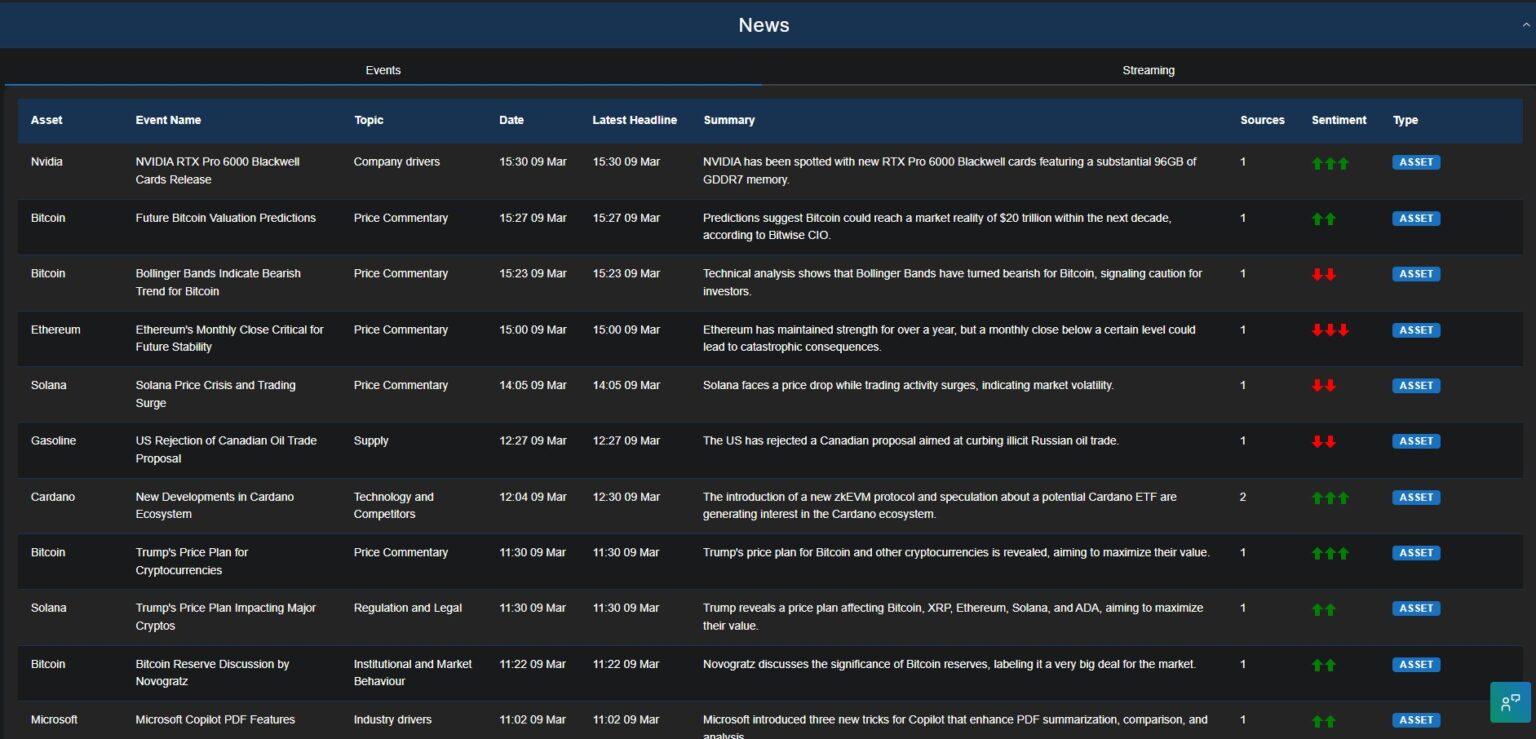Click the ASSET badge in Microsoft row

(1416, 720)
